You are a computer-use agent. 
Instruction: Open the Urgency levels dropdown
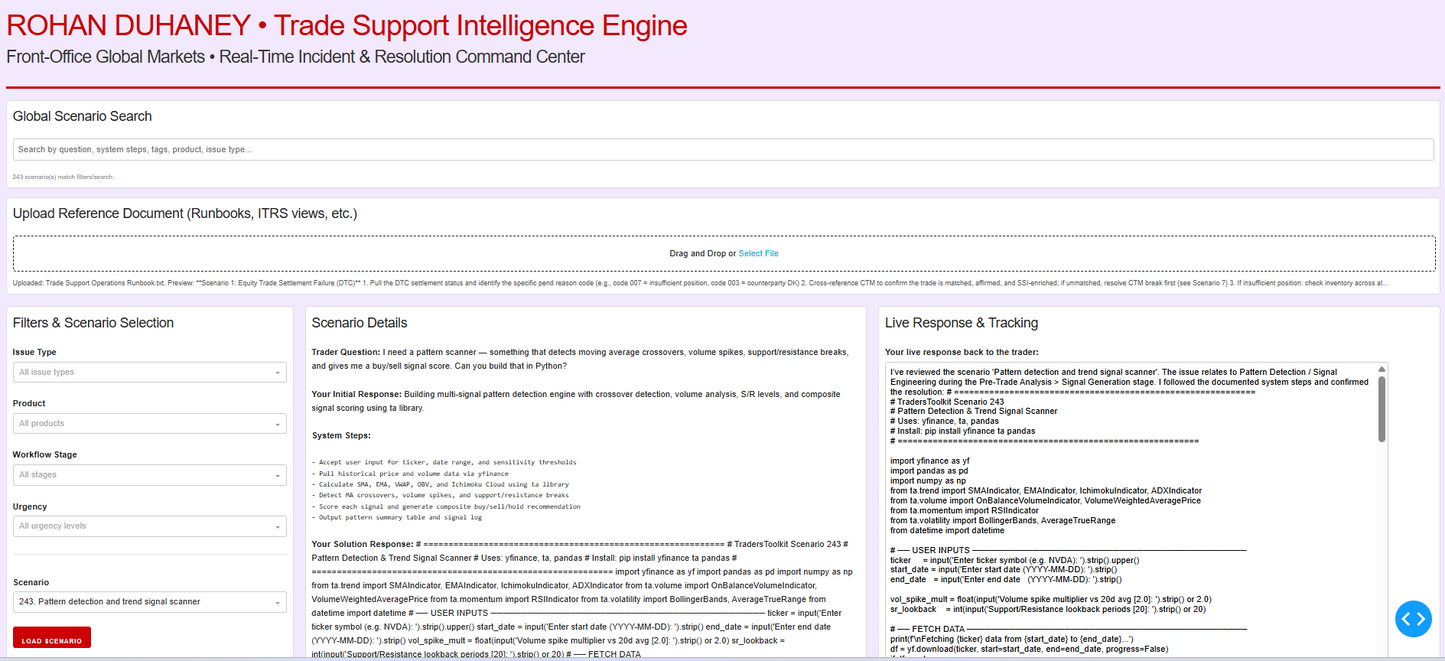click(x=150, y=526)
